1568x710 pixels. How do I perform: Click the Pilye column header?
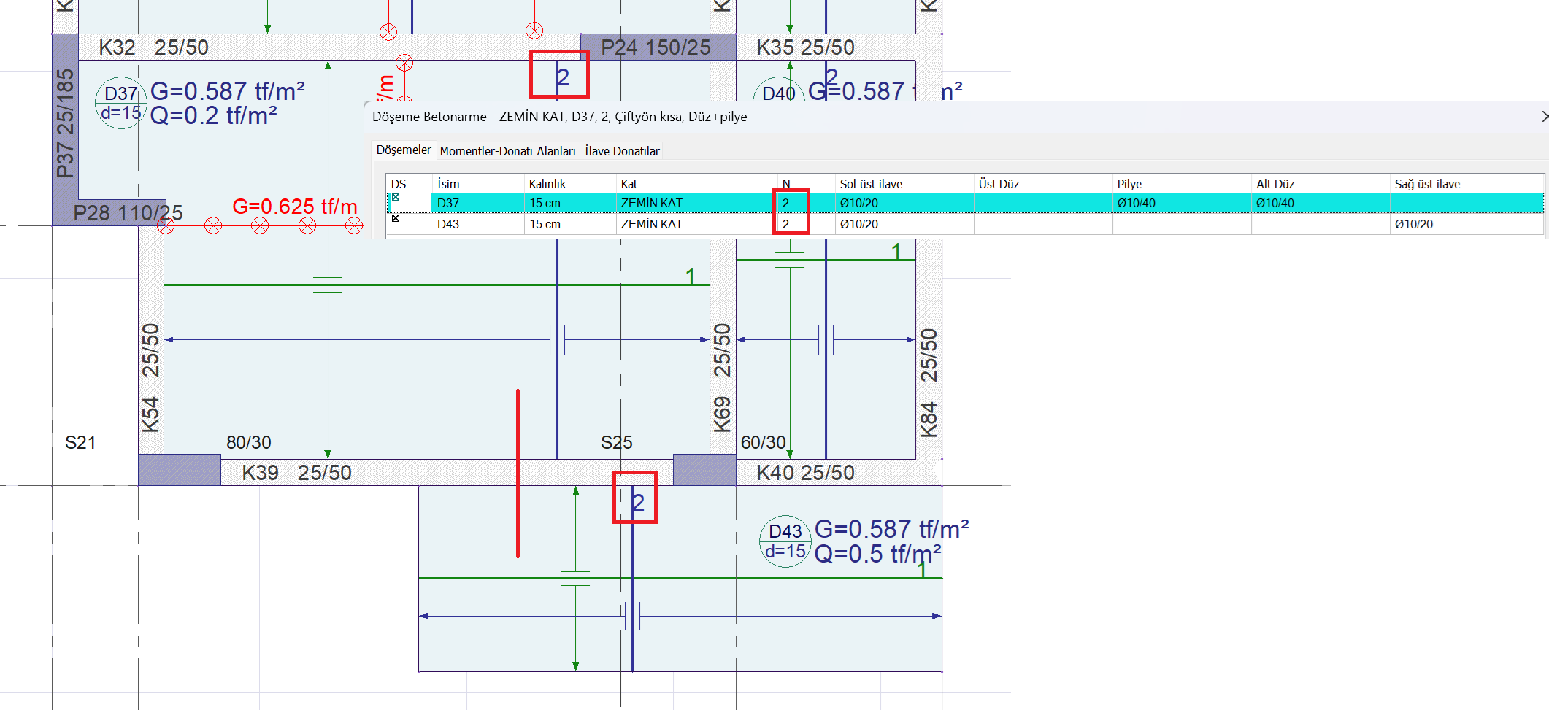tap(1129, 184)
